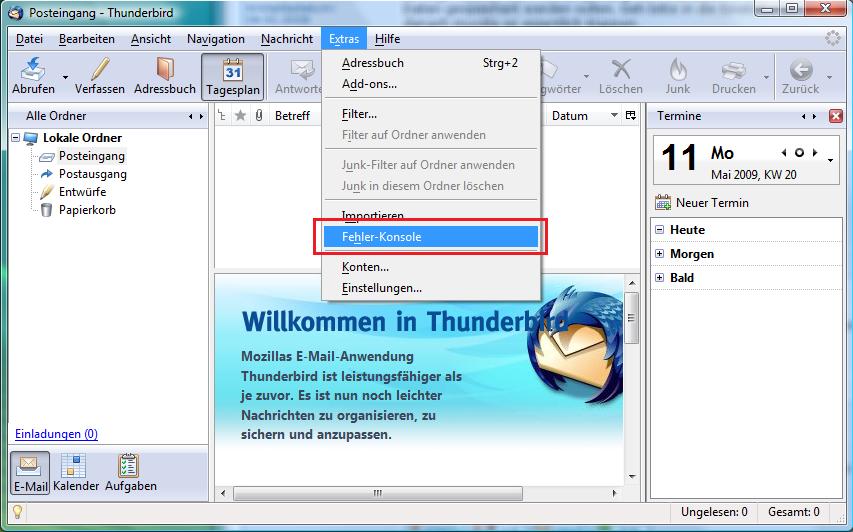Click the lightbulb status bar icon
The height and width of the screenshot is (532, 853).
[x=17, y=511]
